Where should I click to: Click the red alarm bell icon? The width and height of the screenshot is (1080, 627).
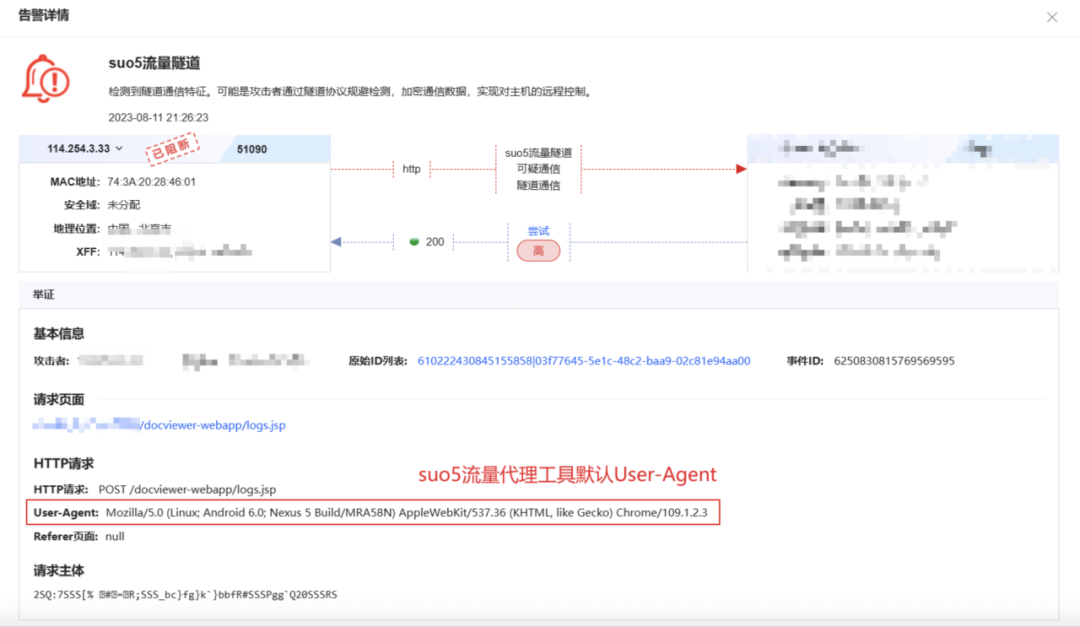[x=46, y=78]
